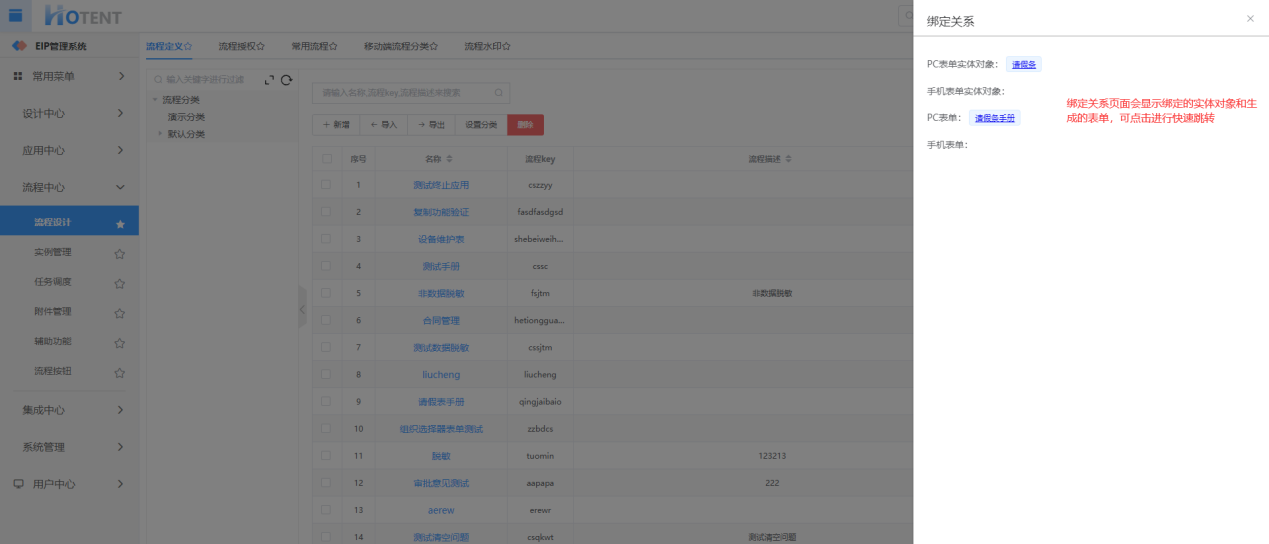This screenshot has width=1269, height=544.
Task: Select 演示分类 in the category tree
Action: (x=186, y=117)
